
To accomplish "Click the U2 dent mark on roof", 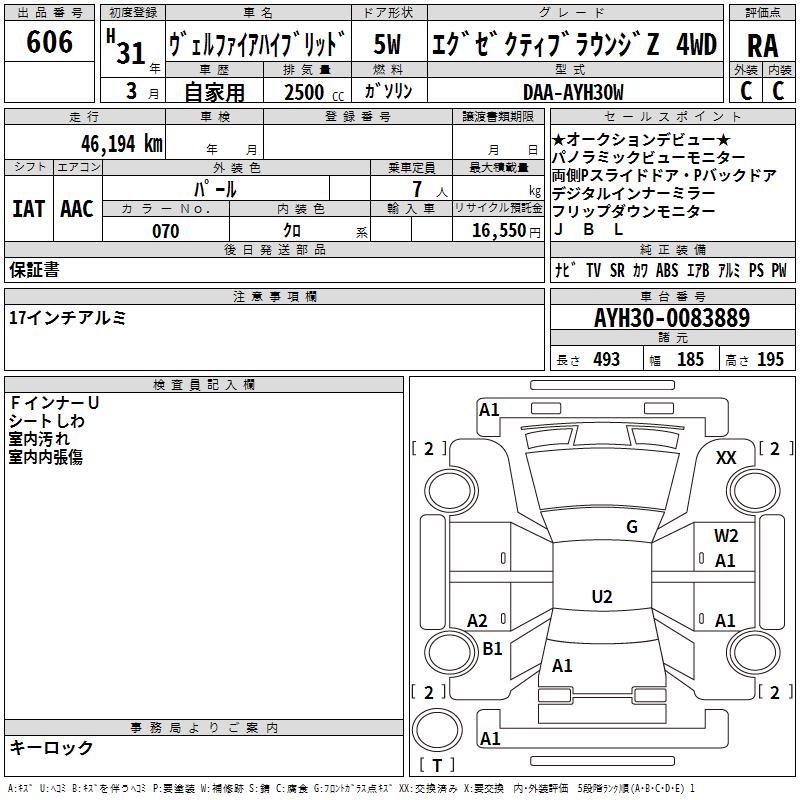I will pos(602,596).
